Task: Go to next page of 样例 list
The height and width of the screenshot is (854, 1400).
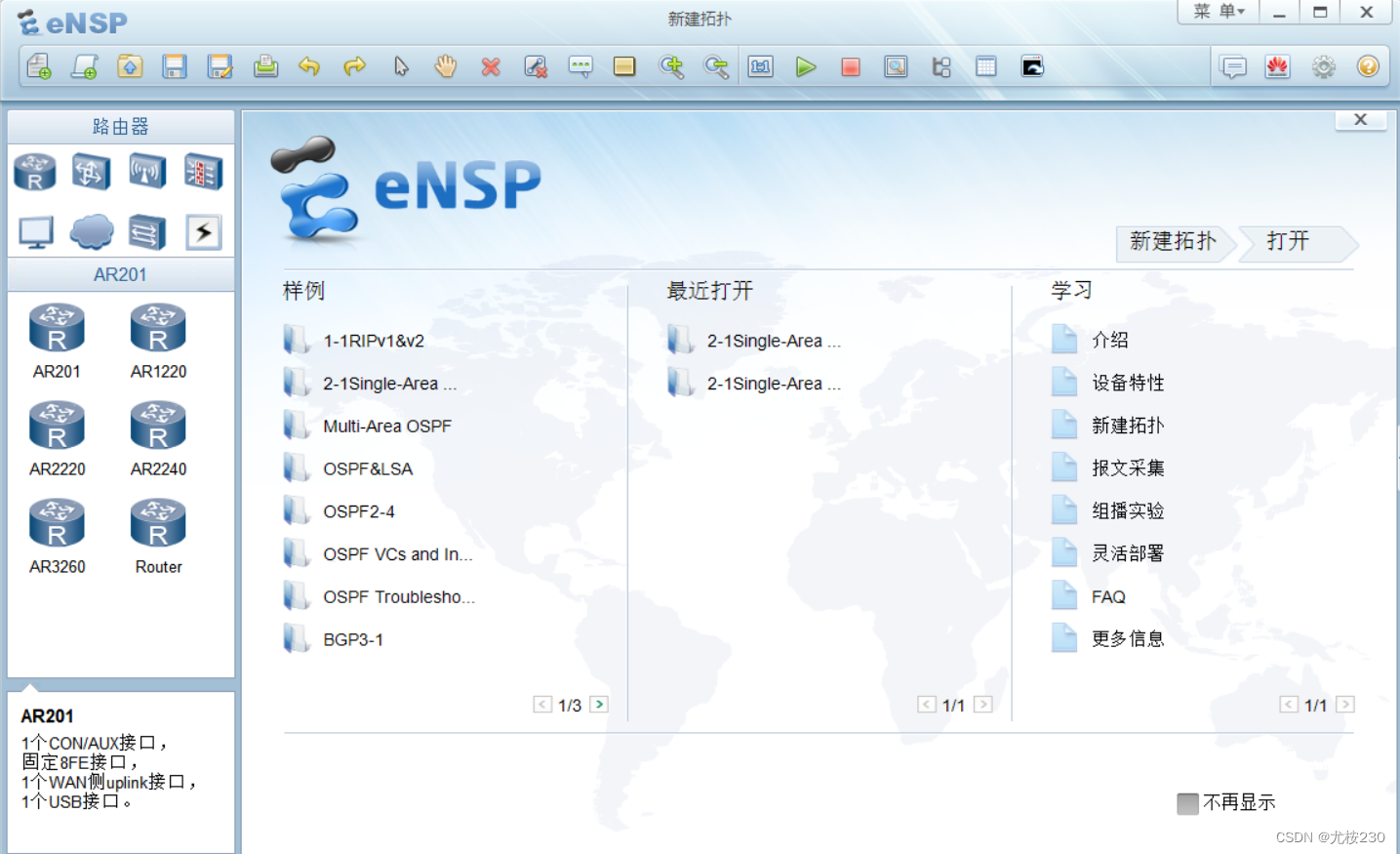Action: click(x=600, y=704)
